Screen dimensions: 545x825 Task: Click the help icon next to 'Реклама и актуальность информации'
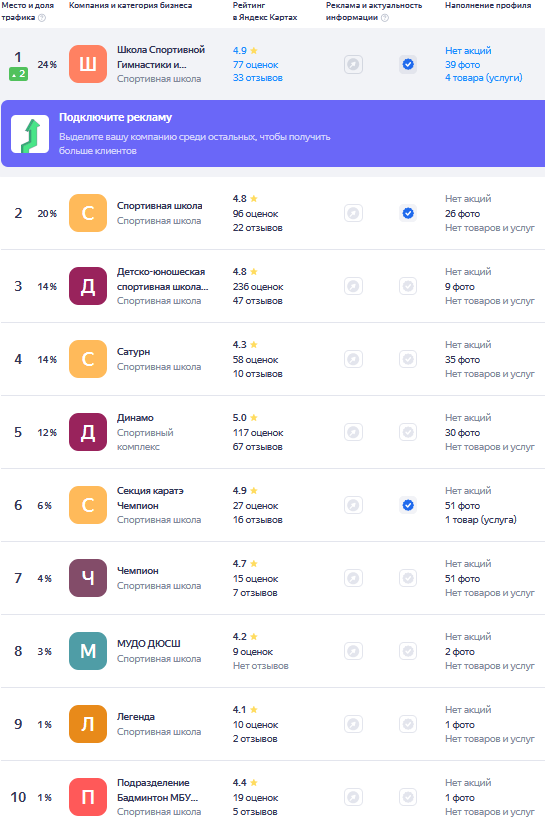tap(385, 17)
